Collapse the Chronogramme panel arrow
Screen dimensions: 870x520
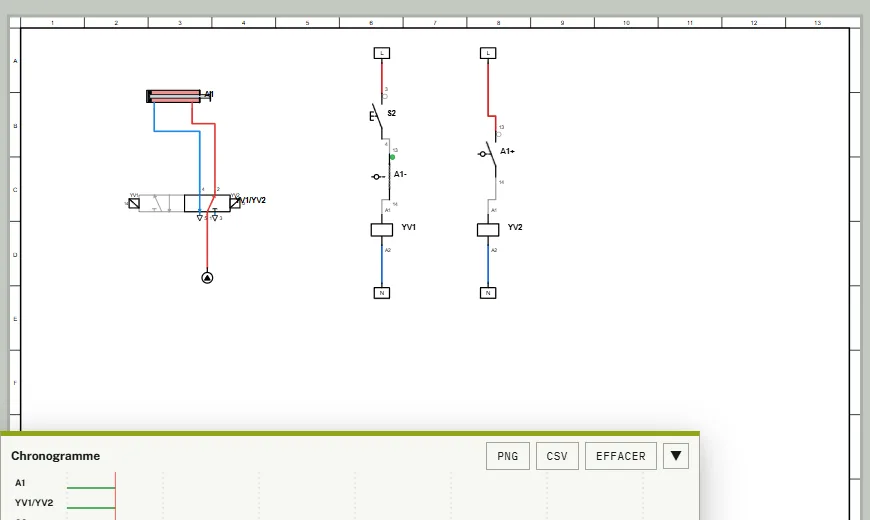(676, 456)
